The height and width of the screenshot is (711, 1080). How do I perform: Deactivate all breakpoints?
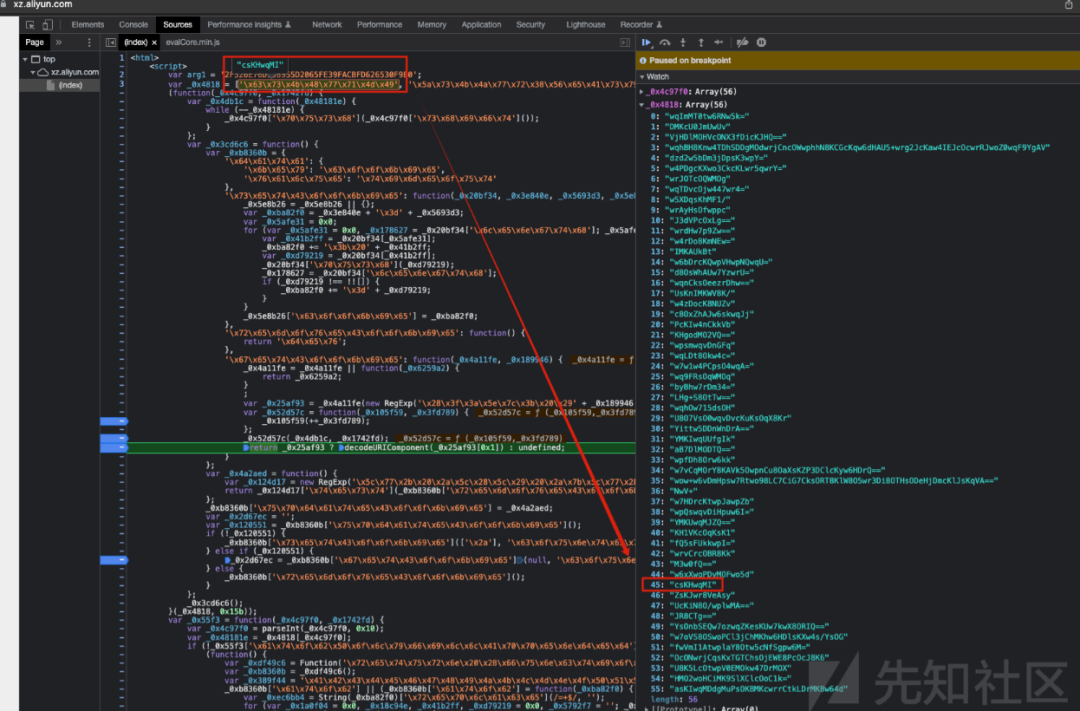(742, 42)
